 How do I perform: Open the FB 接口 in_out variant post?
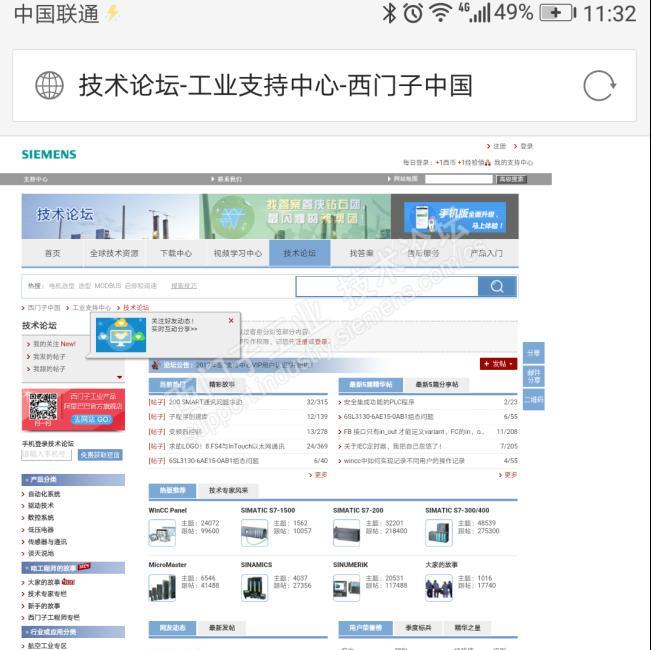click(x=414, y=432)
